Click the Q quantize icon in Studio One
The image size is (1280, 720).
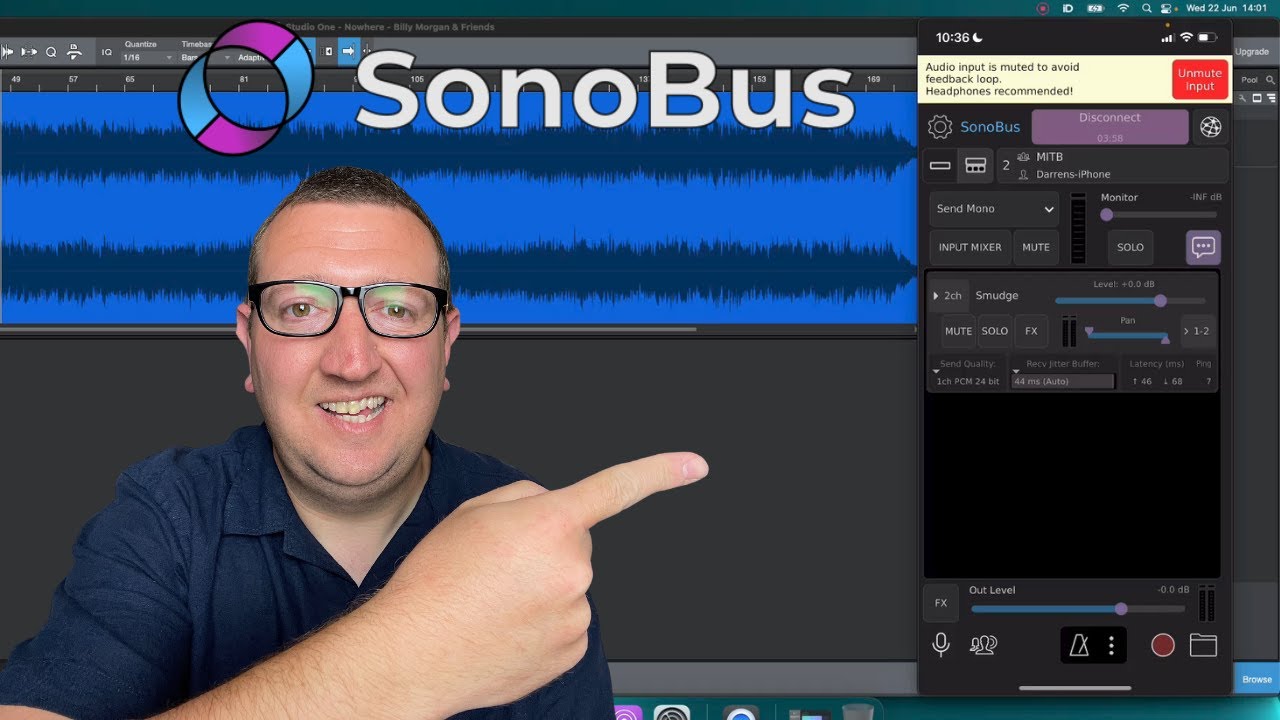[51, 51]
